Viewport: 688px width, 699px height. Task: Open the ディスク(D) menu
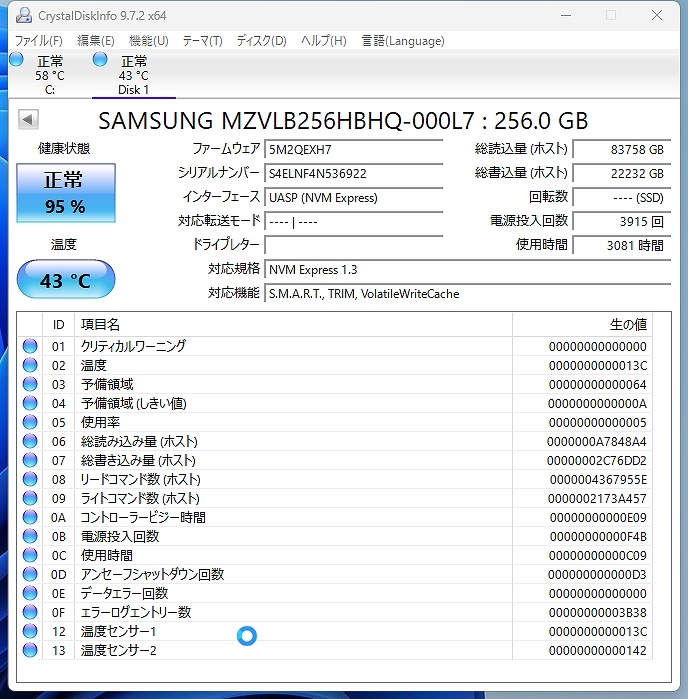click(x=261, y=41)
